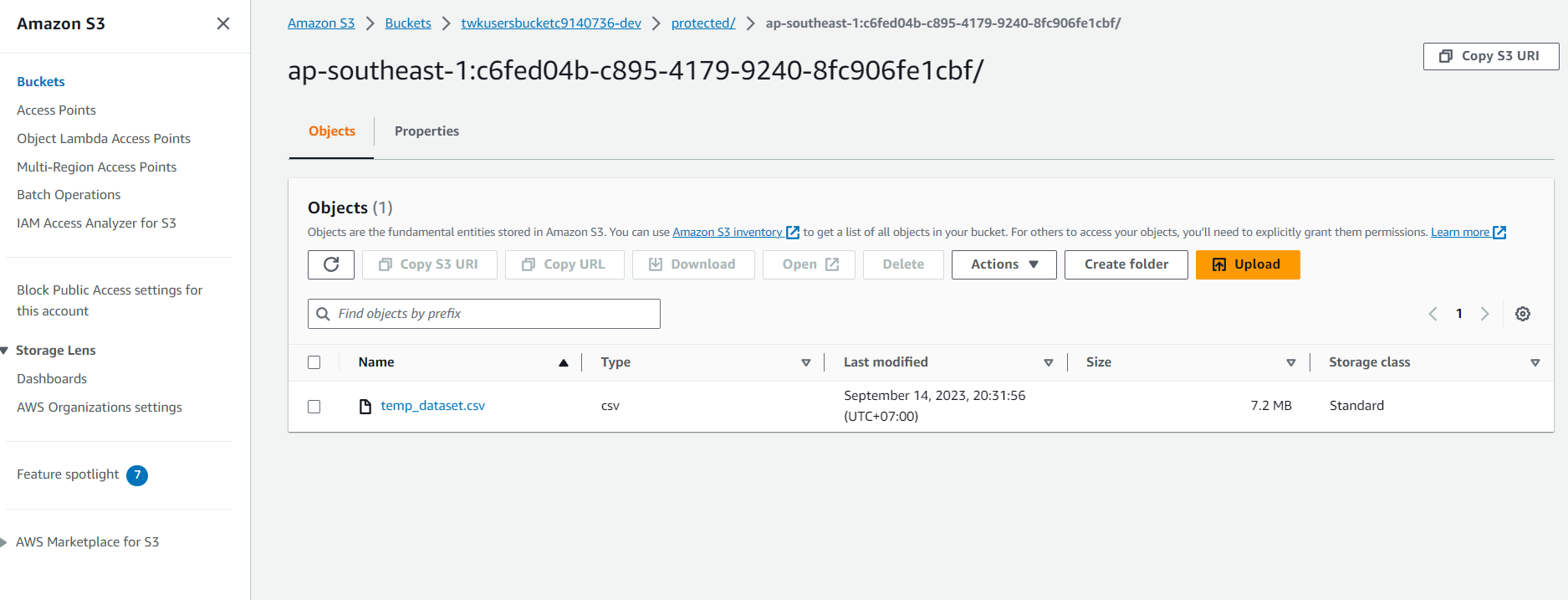Click the temp_dataset.csv file icon
Viewport: 1568px width, 600px height.
[x=365, y=407]
